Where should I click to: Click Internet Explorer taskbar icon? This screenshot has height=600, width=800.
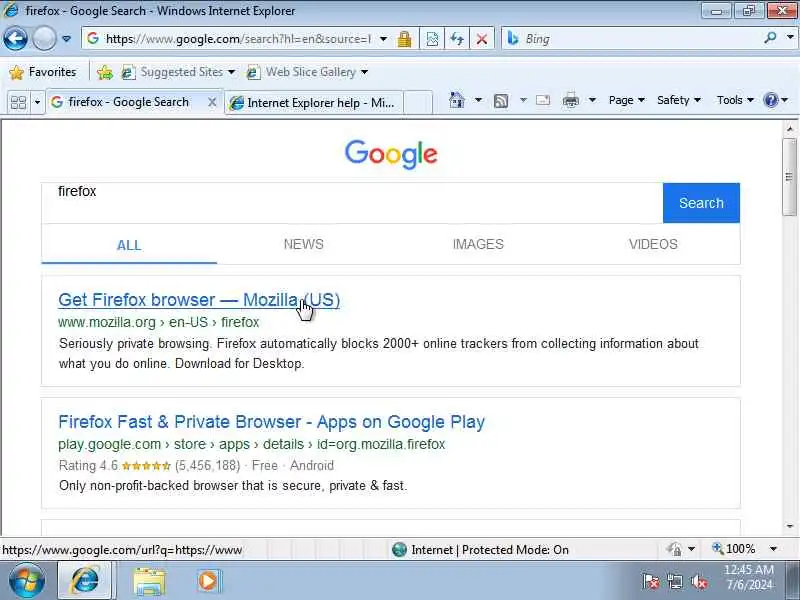pos(85,581)
